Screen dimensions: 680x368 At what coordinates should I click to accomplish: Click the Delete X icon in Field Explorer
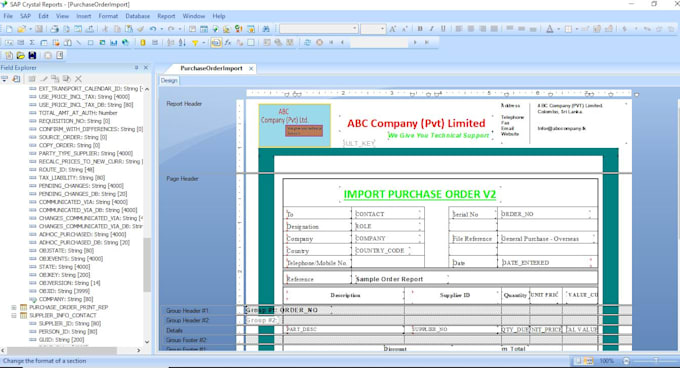[78, 79]
